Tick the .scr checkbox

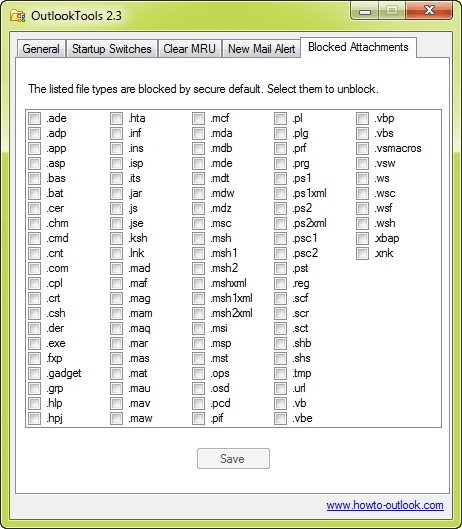click(280, 313)
